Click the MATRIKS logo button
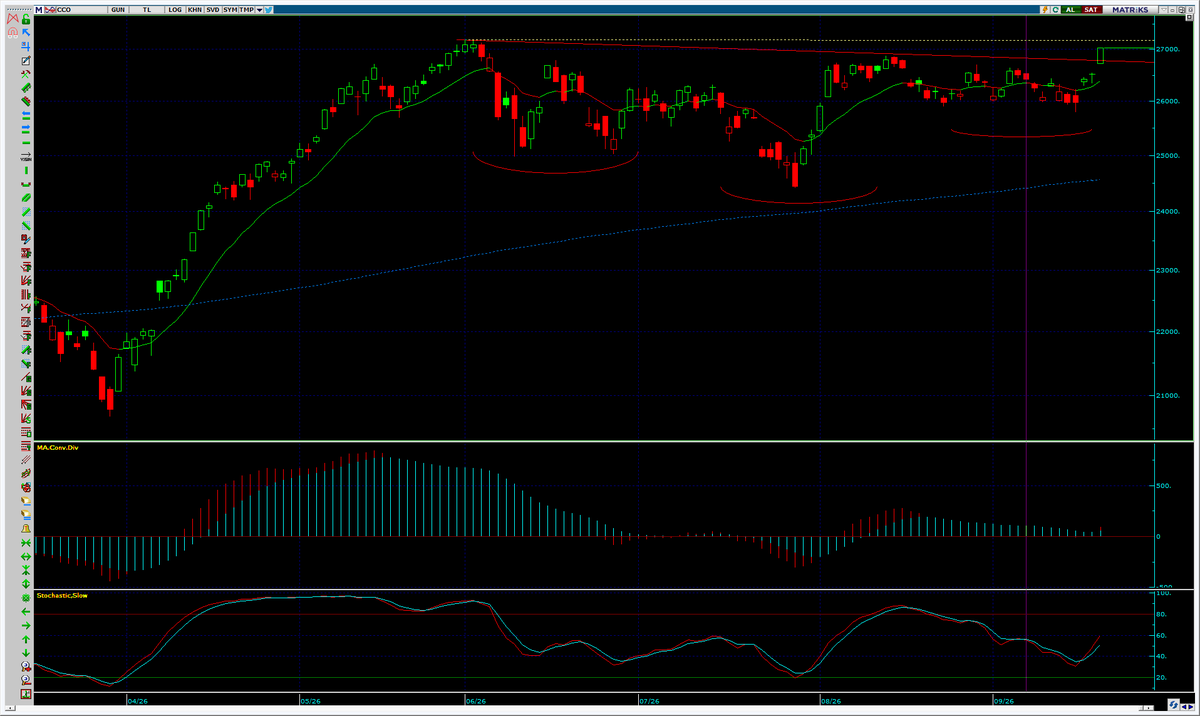The image size is (1200, 716). click(1130, 9)
